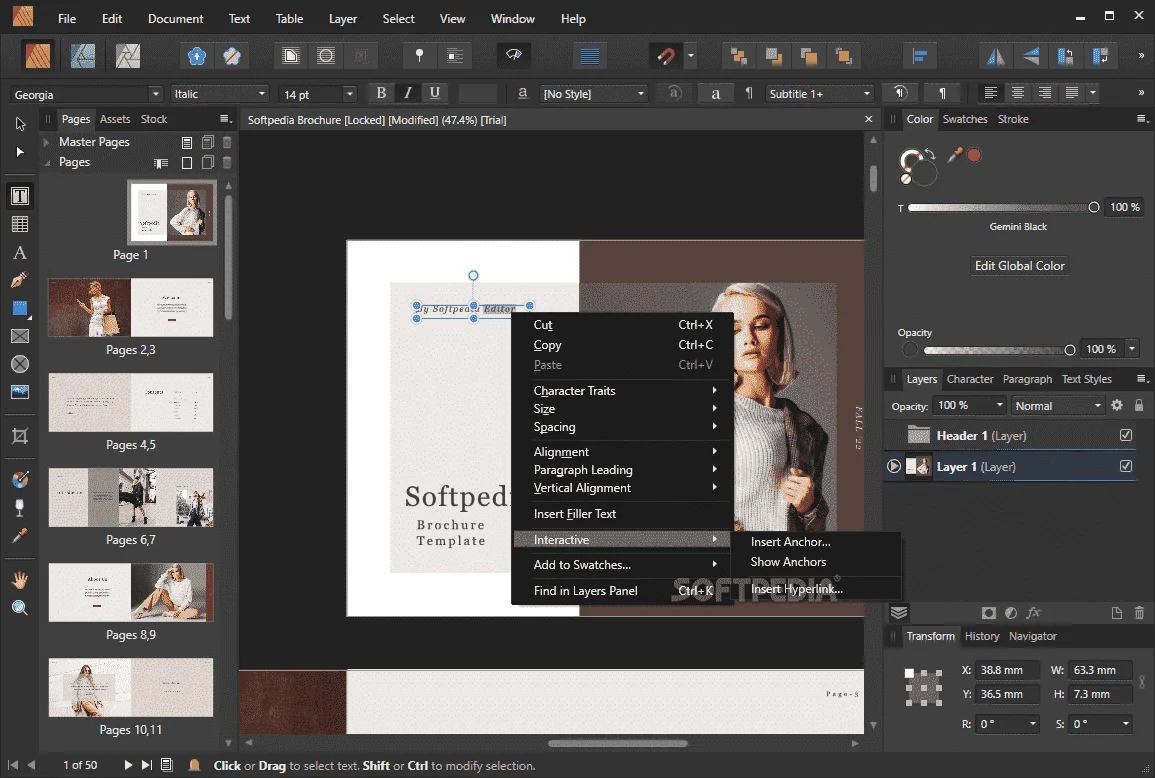Viewport: 1155px width, 778px height.
Task: Select the View hand tool
Action: [20, 580]
